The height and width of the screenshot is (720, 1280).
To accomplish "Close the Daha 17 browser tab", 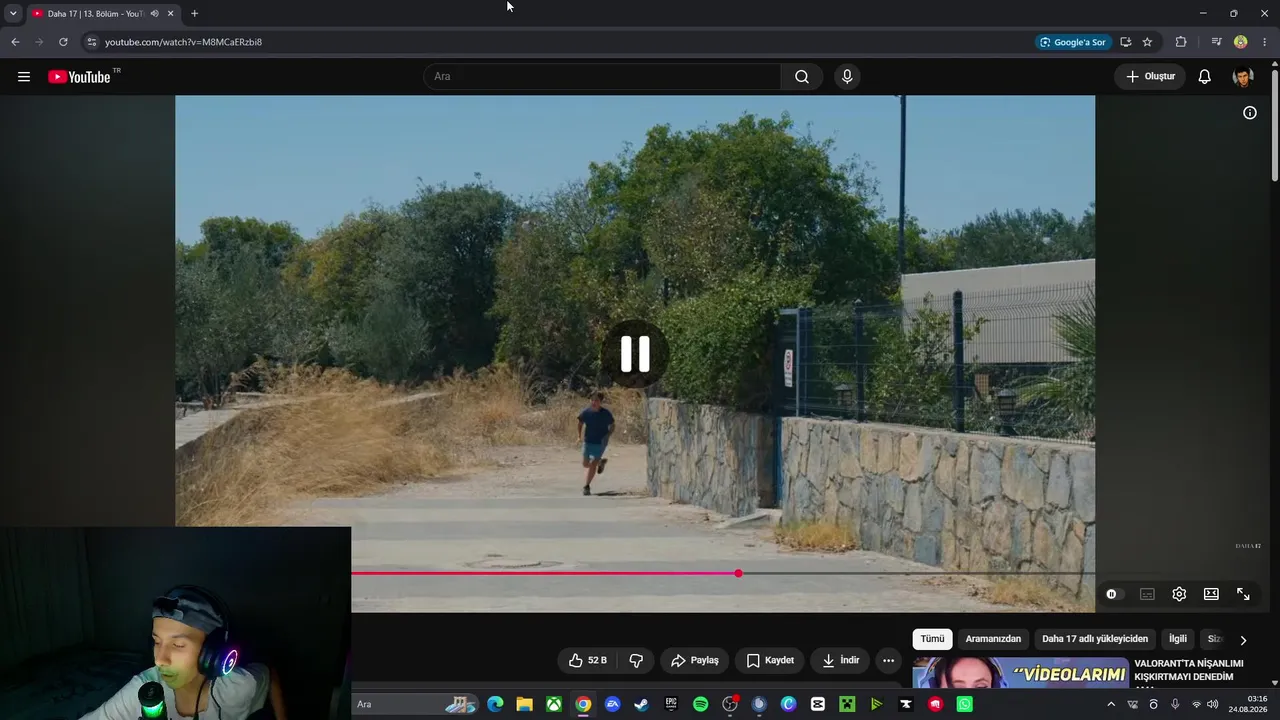I will (170, 14).
